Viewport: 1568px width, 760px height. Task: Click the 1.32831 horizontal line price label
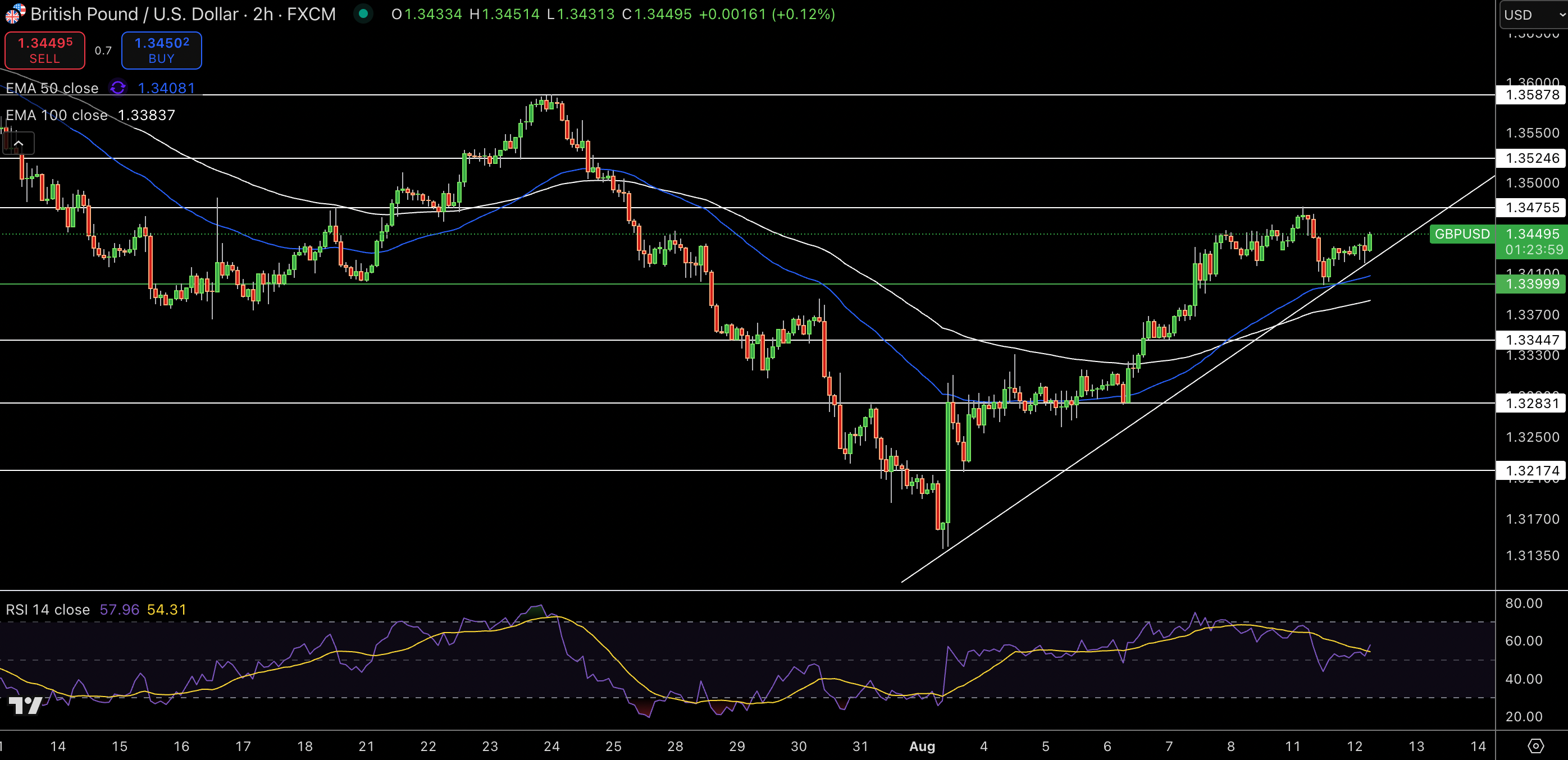tap(1532, 403)
